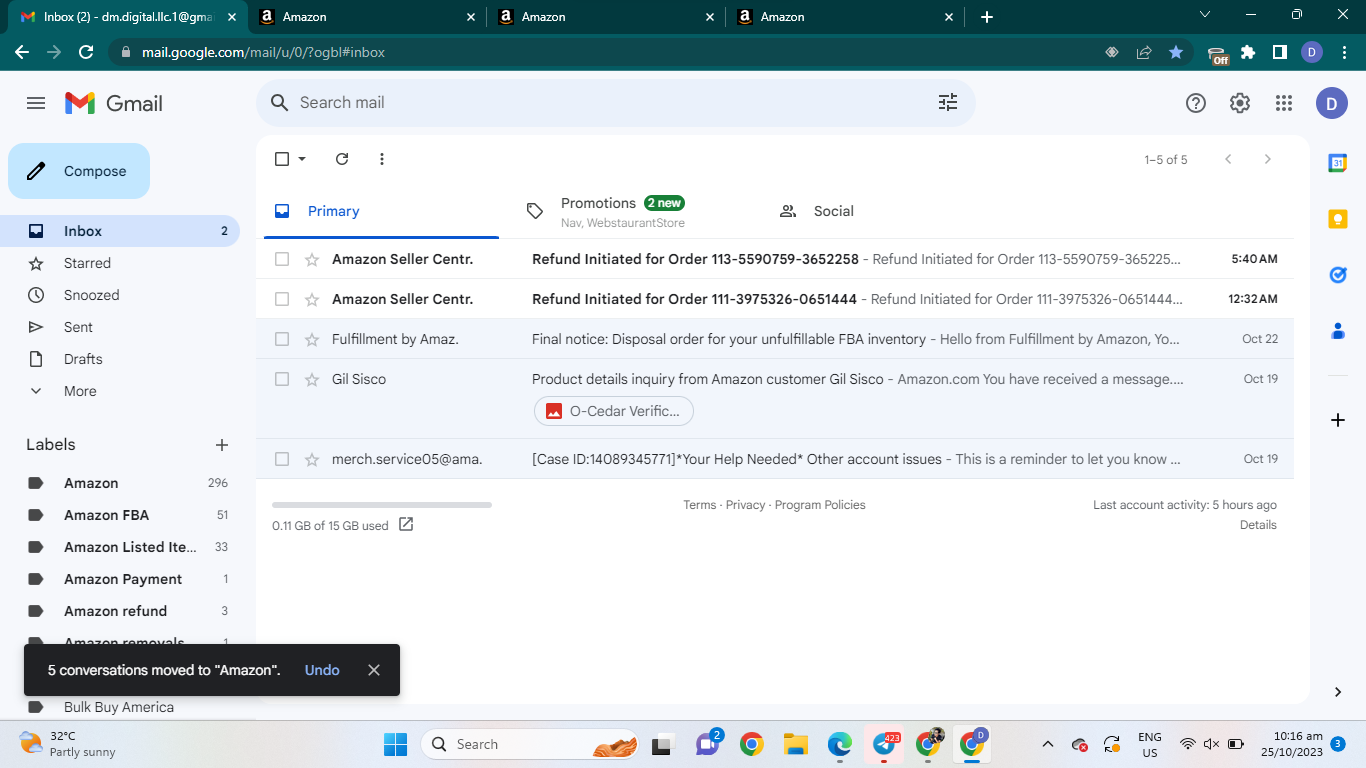Star the Fulfillment by Amazon email

tap(312, 339)
